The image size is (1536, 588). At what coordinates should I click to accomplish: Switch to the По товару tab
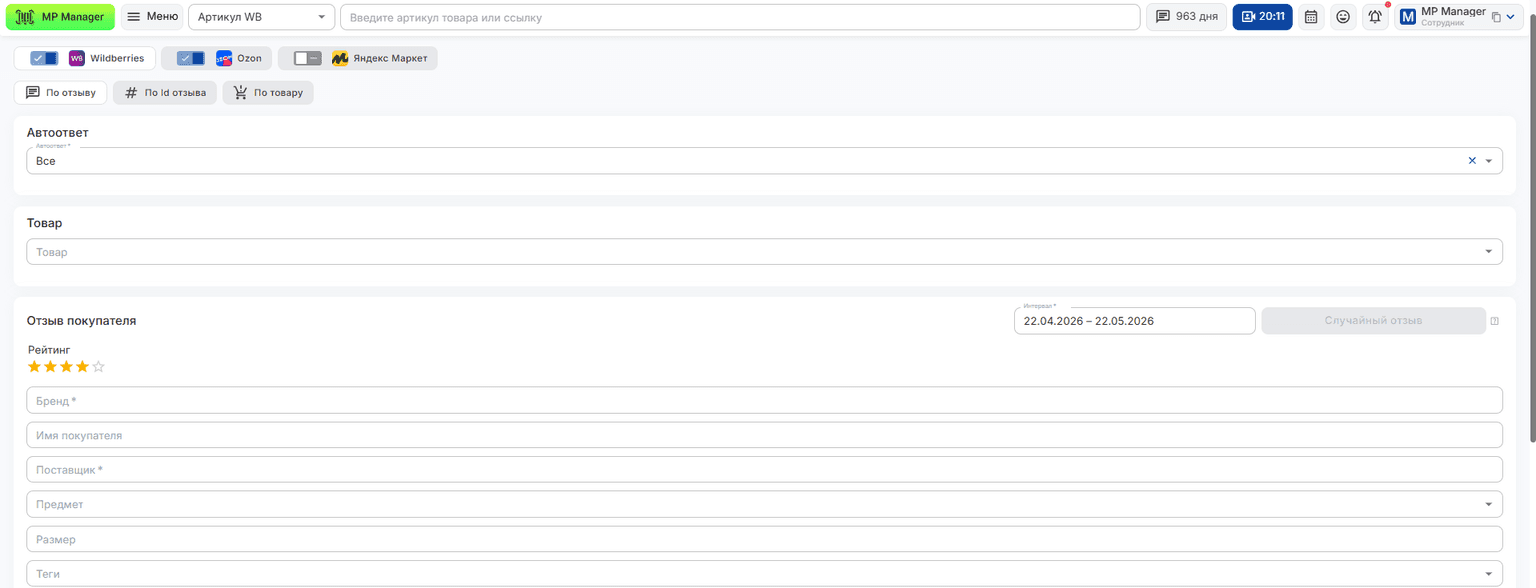[x=268, y=93]
